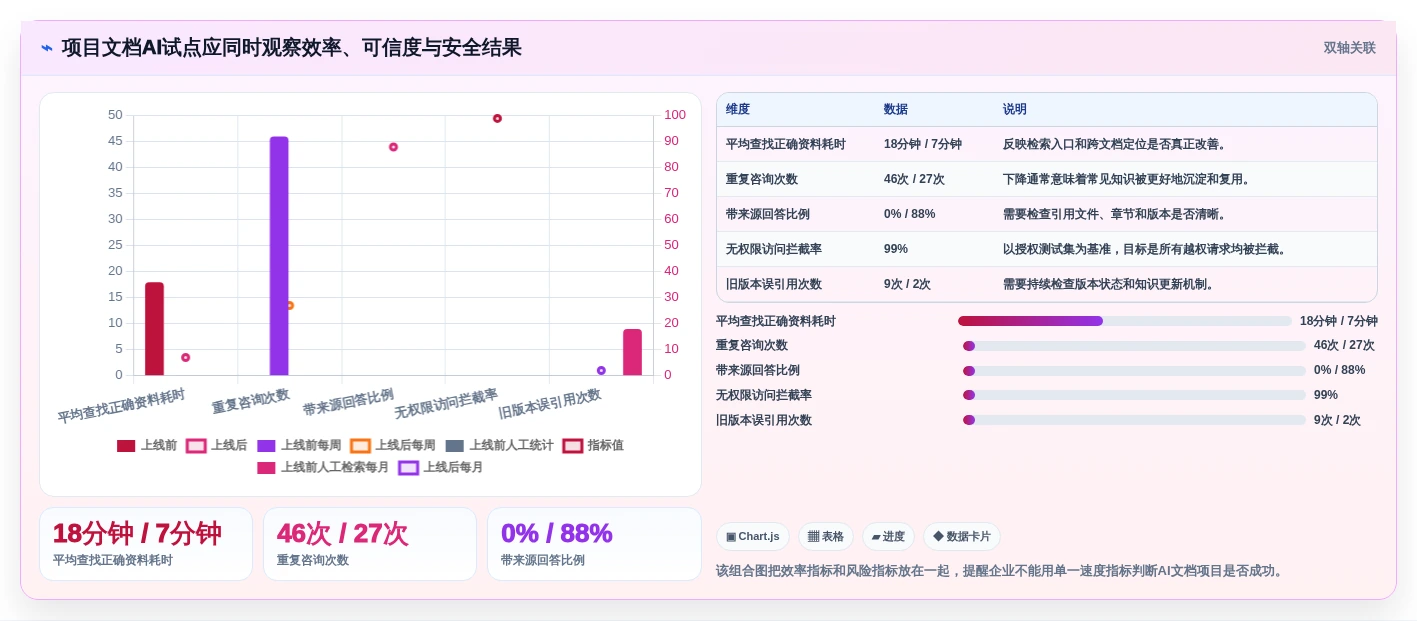The height and width of the screenshot is (621, 1417).
Task: Click the pink point beside 平均查找正确资料耗时 bar
Action: [x=185, y=357]
